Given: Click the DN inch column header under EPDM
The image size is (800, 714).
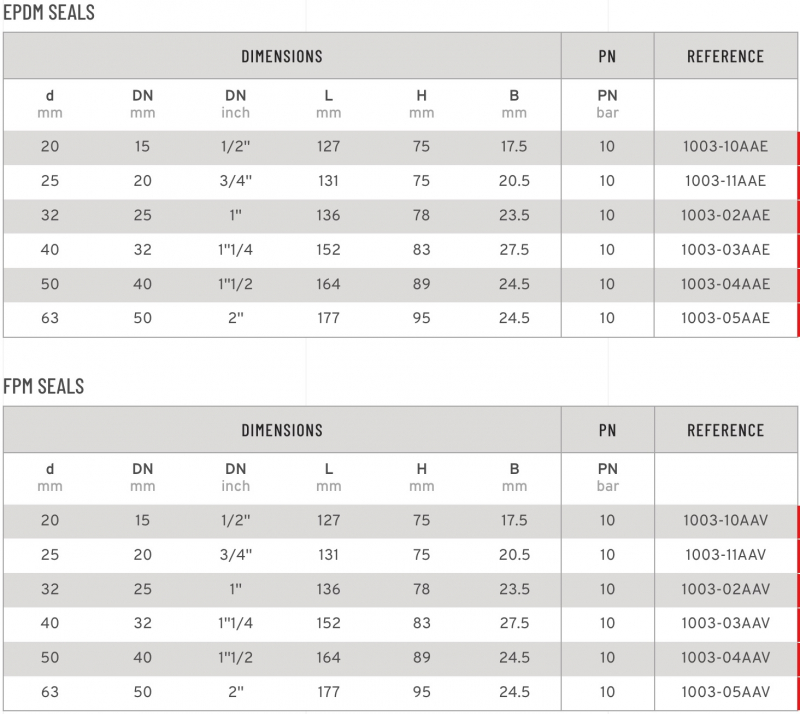Looking at the screenshot, I should pyautogui.click(x=236, y=104).
